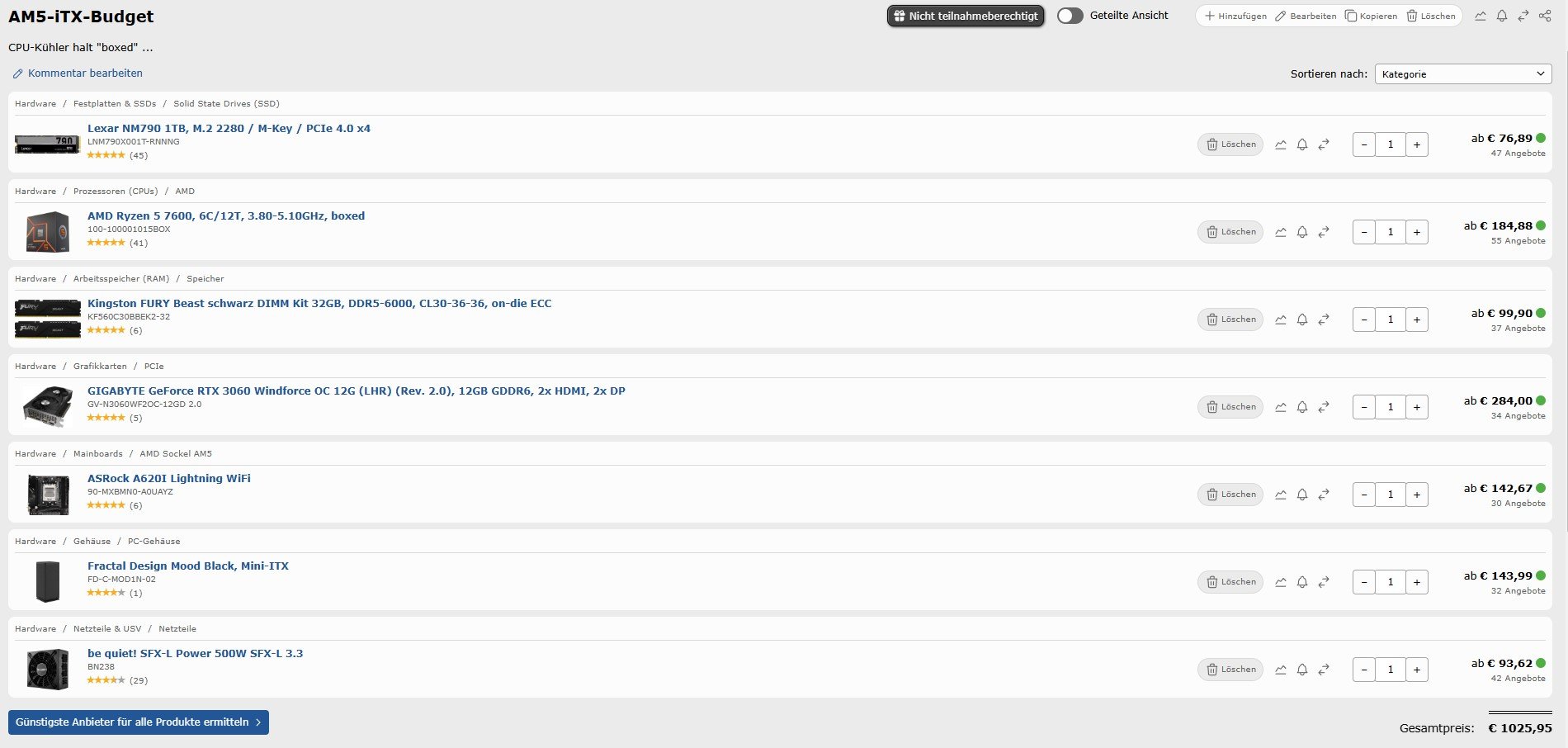Click quantity field for be quiet! SFX-L

point(1391,670)
